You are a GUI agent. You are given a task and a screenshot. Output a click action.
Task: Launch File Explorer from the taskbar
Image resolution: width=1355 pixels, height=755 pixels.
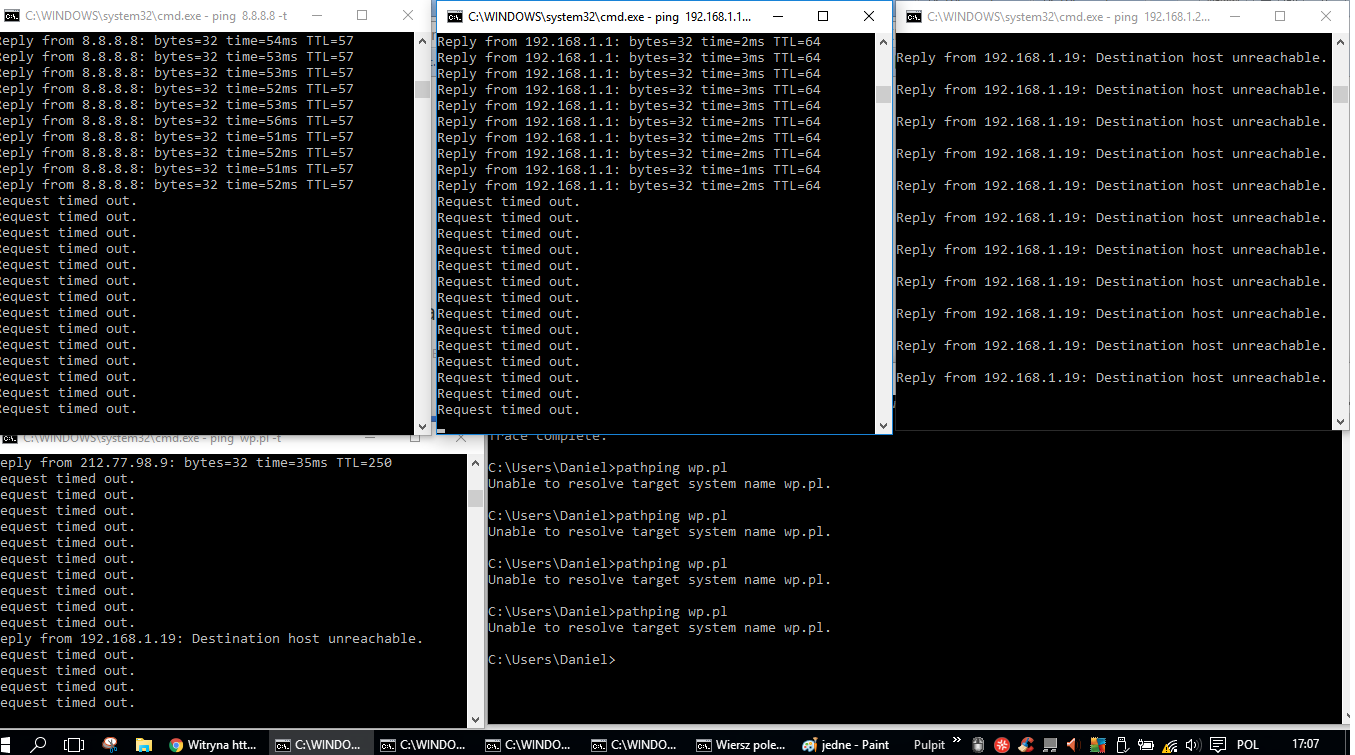coord(143,744)
